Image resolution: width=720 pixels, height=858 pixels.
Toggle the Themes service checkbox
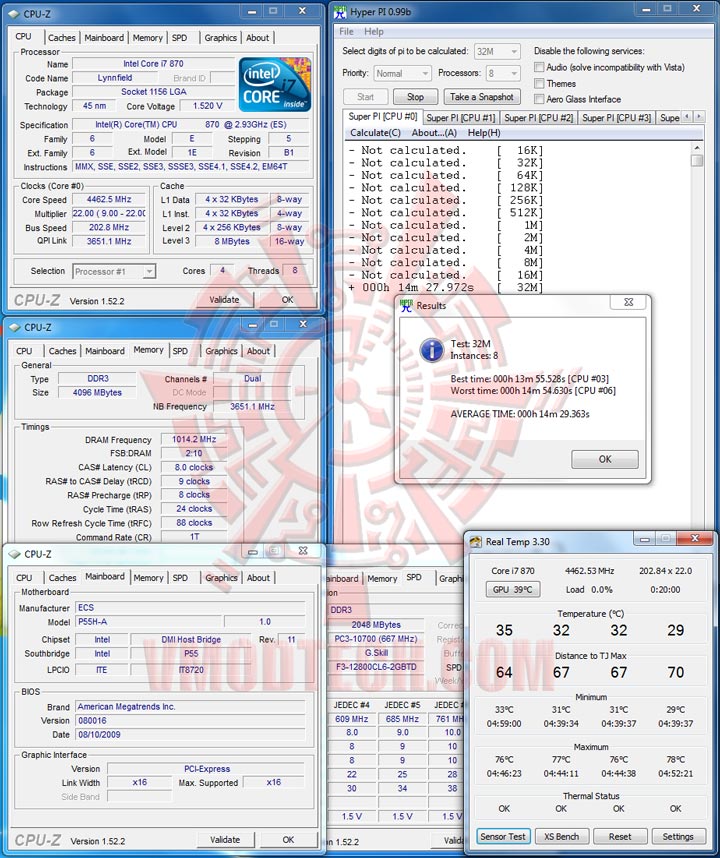[x=539, y=83]
